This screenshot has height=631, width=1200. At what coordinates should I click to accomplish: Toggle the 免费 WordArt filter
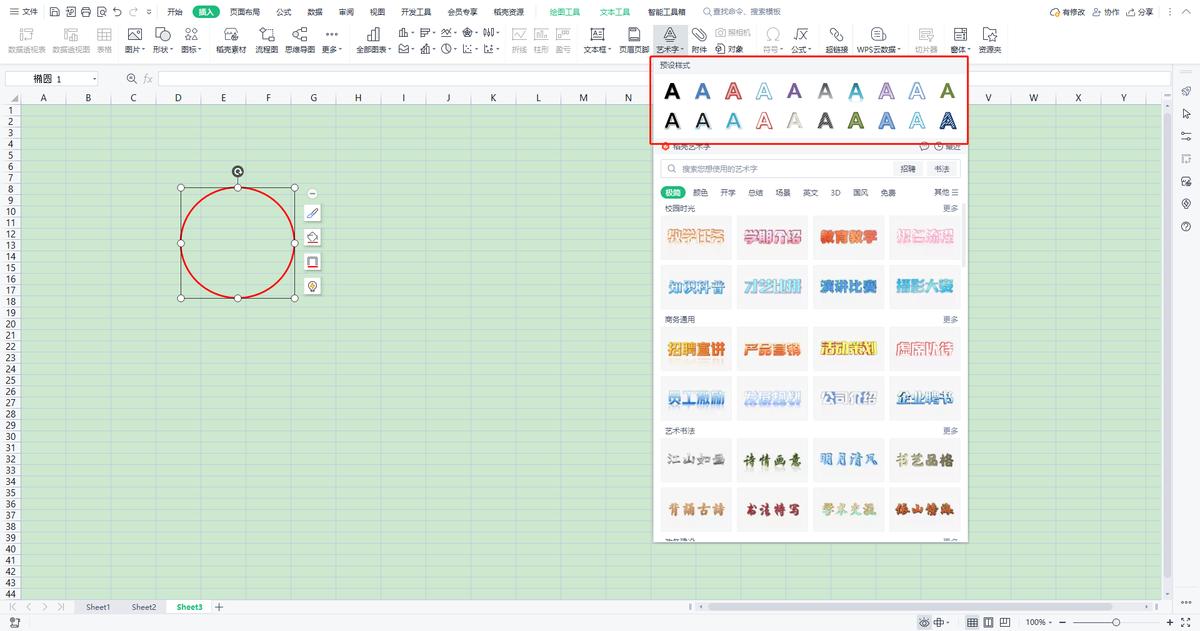coord(886,191)
